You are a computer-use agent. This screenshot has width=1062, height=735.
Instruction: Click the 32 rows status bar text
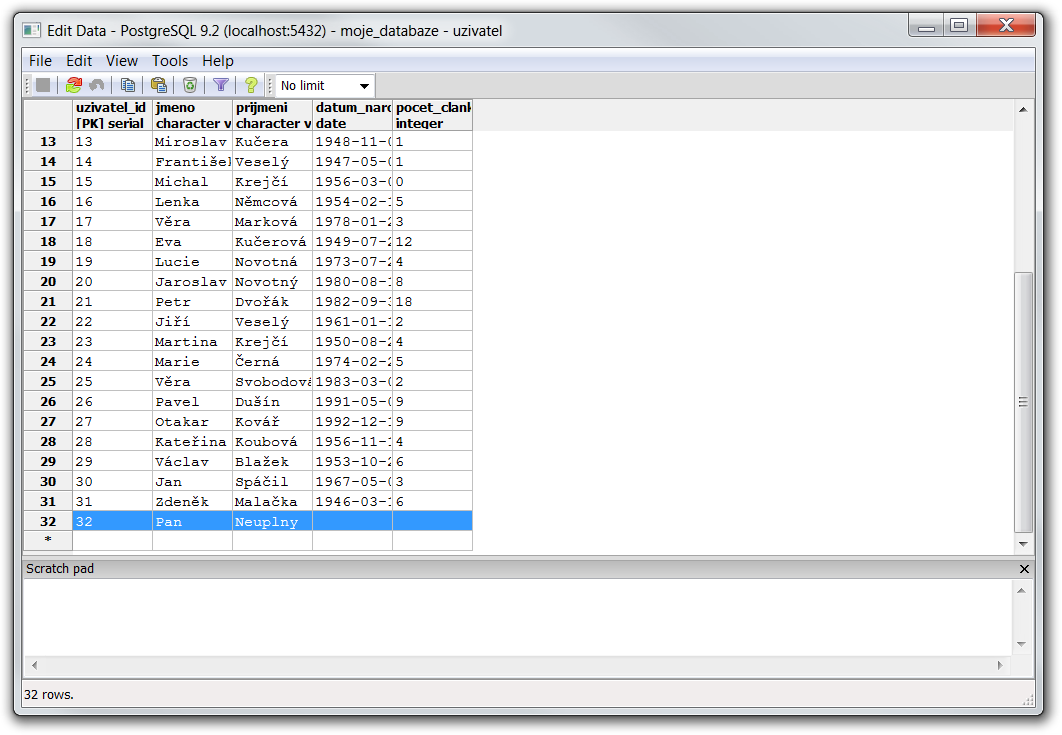pos(49,694)
